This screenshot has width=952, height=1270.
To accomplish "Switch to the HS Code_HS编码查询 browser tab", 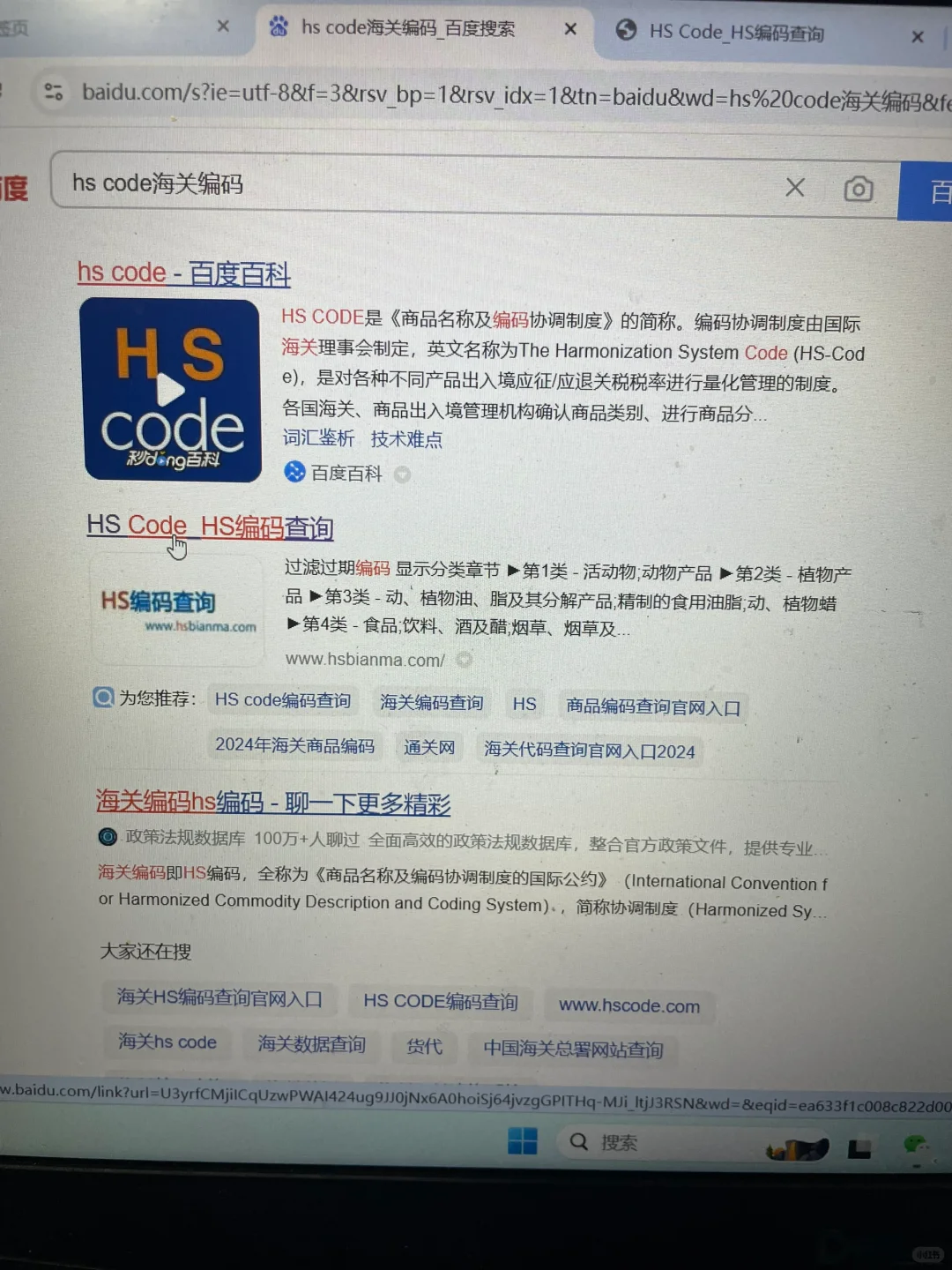I will click(x=736, y=34).
